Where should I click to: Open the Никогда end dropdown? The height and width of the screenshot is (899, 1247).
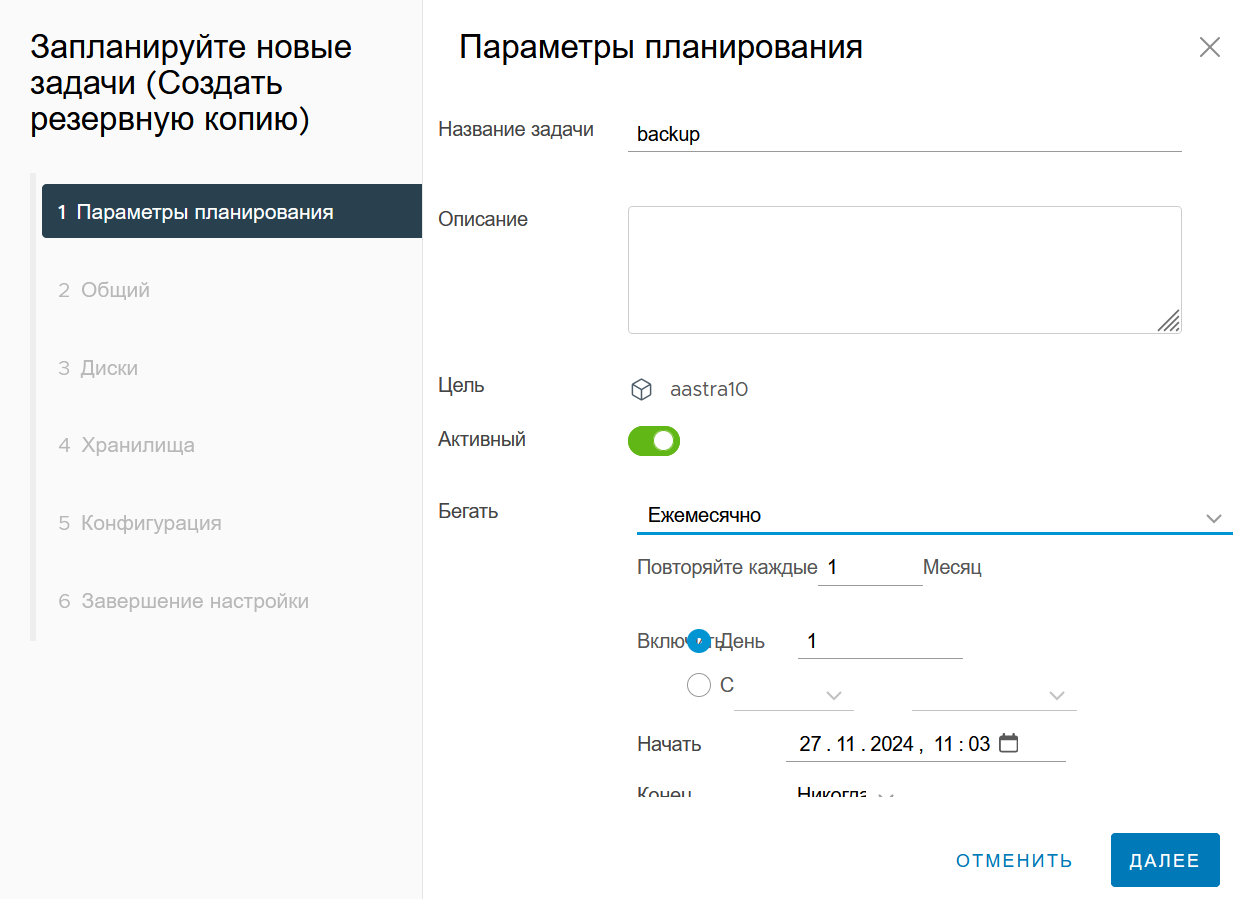point(845,793)
